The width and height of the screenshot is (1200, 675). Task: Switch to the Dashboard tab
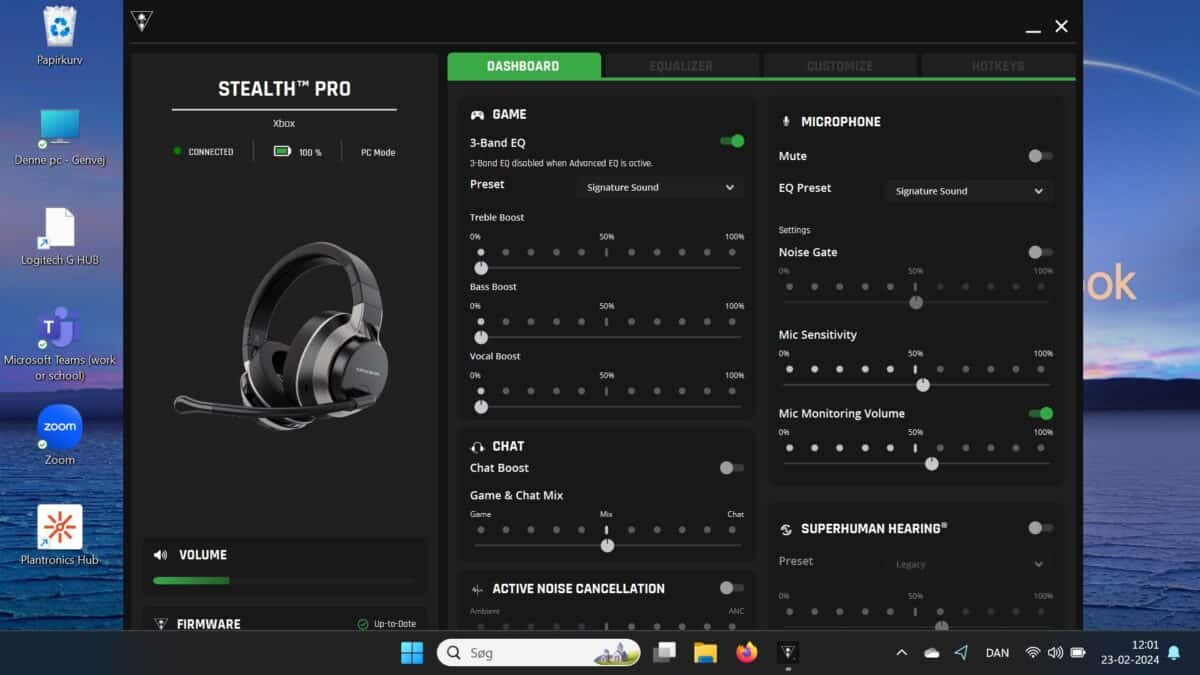(x=524, y=66)
